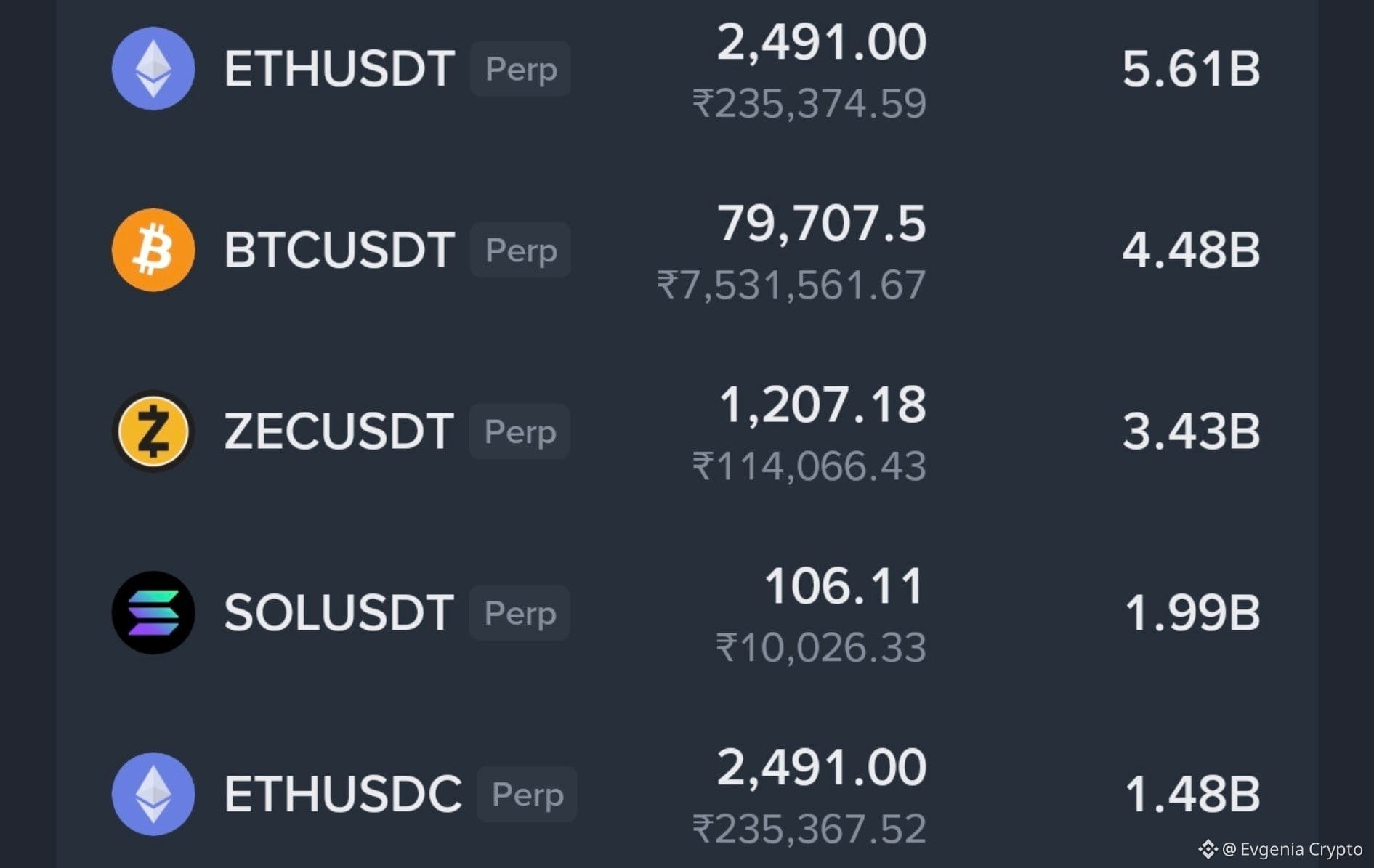The width and height of the screenshot is (1374, 868).
Task: Open the BTCUSDT pair name
Action: pos(339,250)
